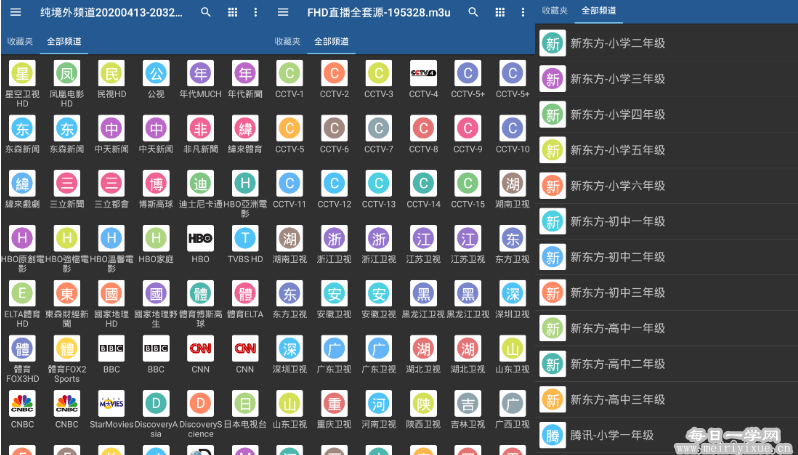Open the 重庆卫视 channel
The height and width of the screenshot is (455, 798).
pyautogui.click(x=334, y=409)
